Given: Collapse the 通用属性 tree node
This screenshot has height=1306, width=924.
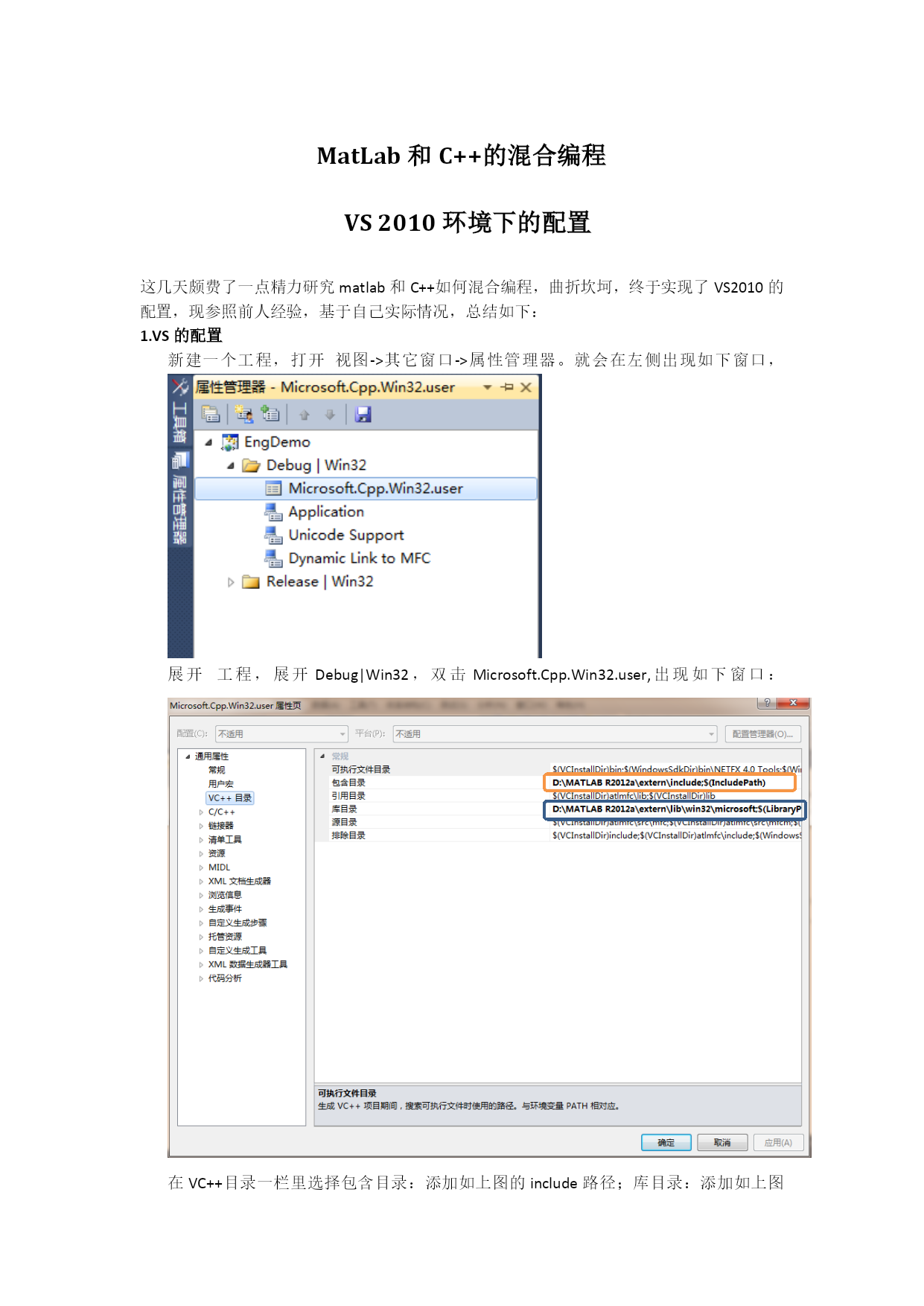Looking at the screenshot, I should point(188,756).
